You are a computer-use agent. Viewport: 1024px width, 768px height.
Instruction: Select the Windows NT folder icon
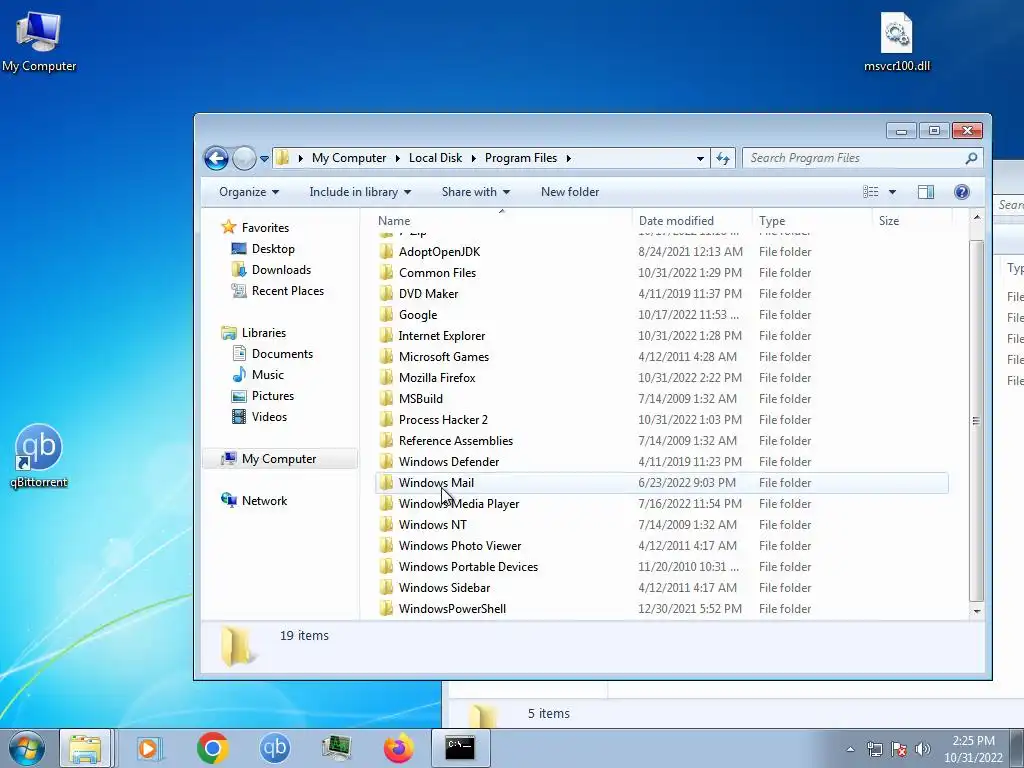pos(387,525)
